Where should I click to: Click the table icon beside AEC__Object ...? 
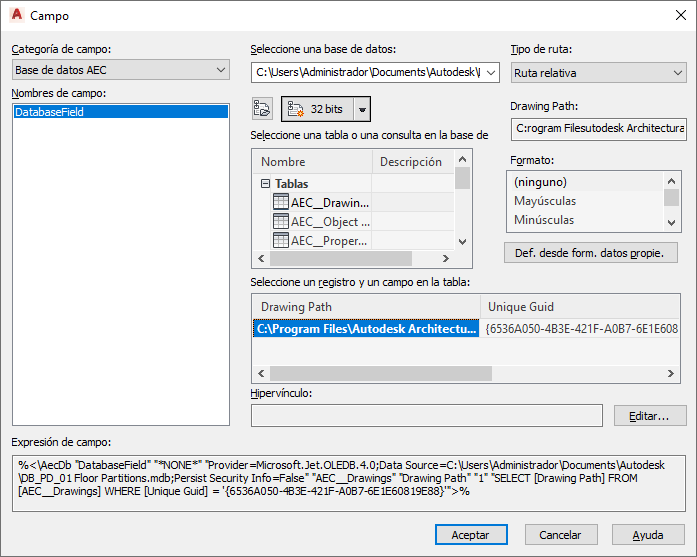click(x=281, y=221)
